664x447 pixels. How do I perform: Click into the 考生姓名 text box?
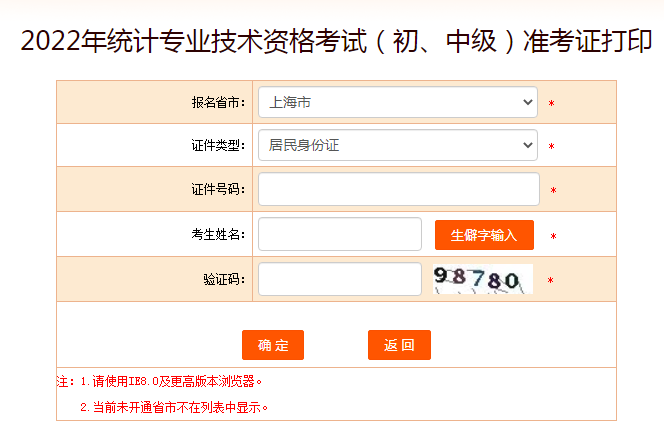click(x=339, y=234)
